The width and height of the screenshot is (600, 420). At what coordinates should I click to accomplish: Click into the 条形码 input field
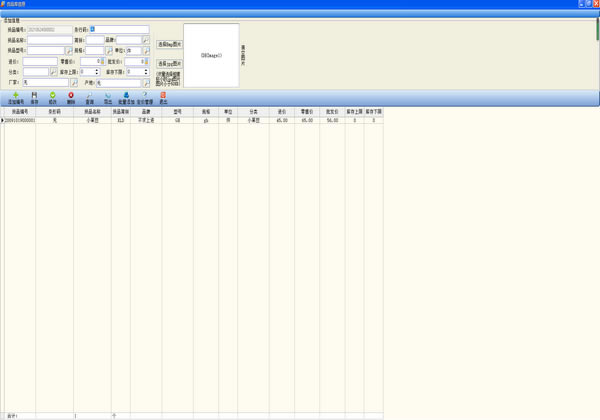(119, 30)
